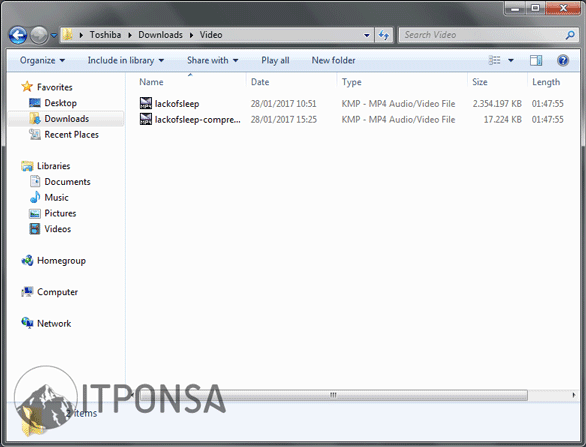Click the 2.354.197 KB size cell

(x=497, y=104)
